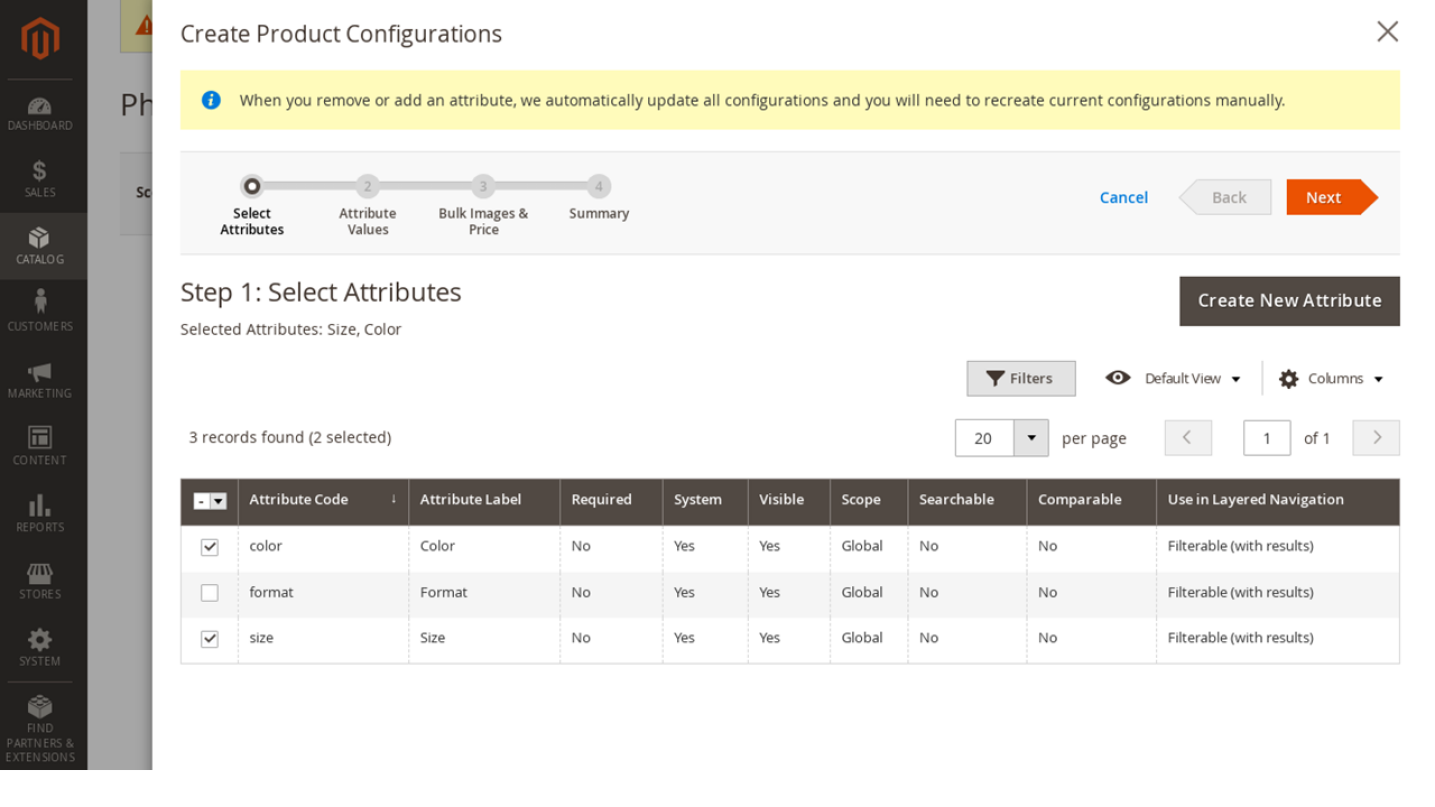The height and width of the screenshot is (807, 1435).
Task: Click the orange Next button
Action: tap(1324, 198)
